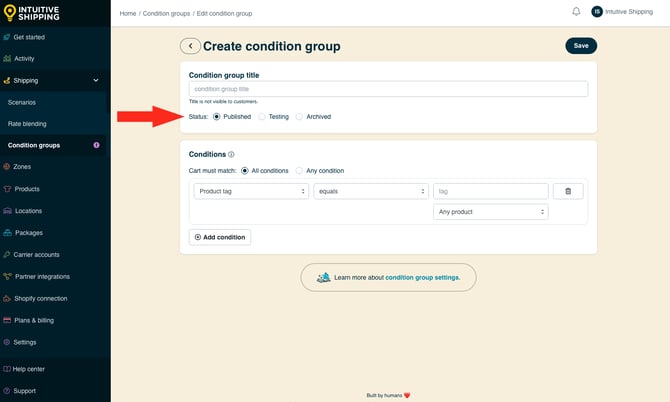
Task: Open Locations in the sidebar
Action: (28, 211)
